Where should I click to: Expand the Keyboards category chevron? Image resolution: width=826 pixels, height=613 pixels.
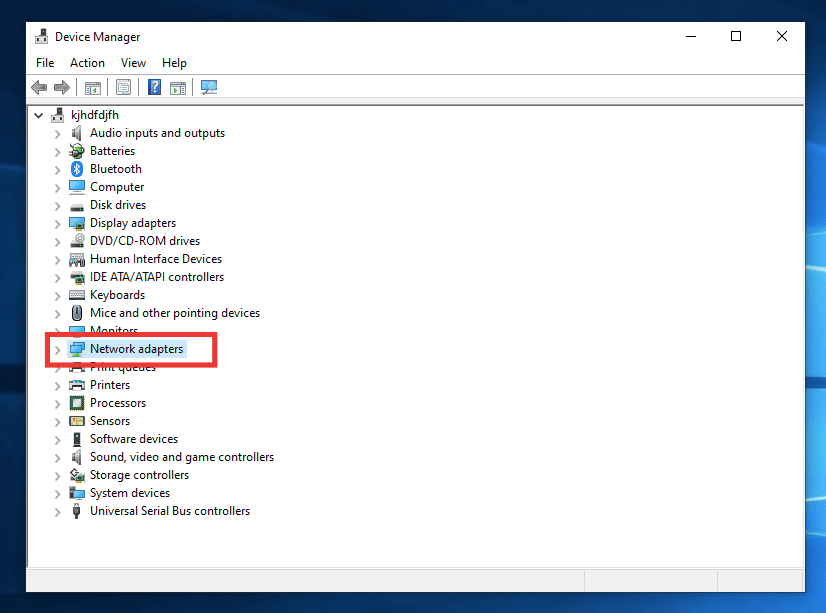[57, 296]
